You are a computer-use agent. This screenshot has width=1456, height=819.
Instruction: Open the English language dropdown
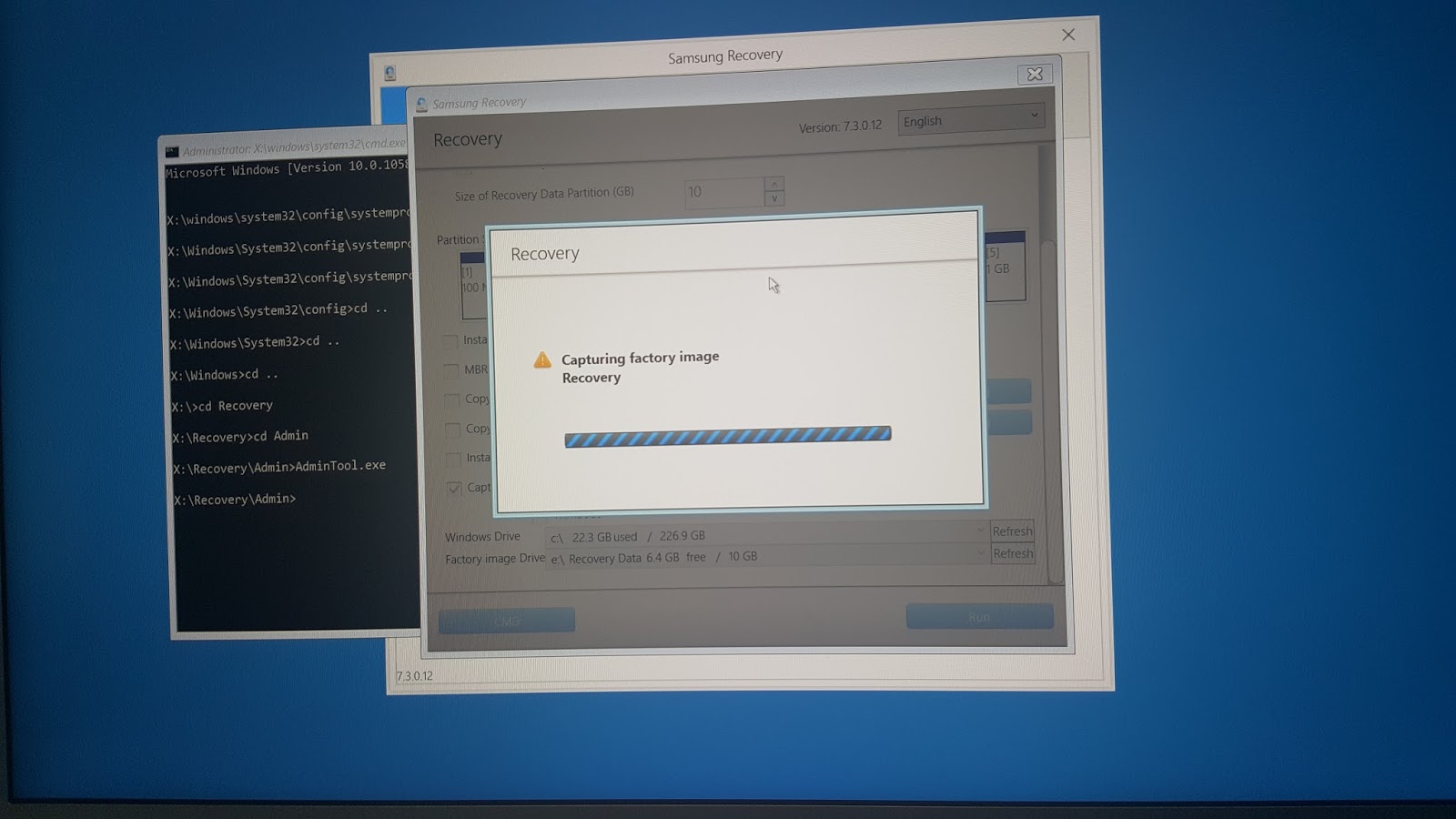(970, 120)
